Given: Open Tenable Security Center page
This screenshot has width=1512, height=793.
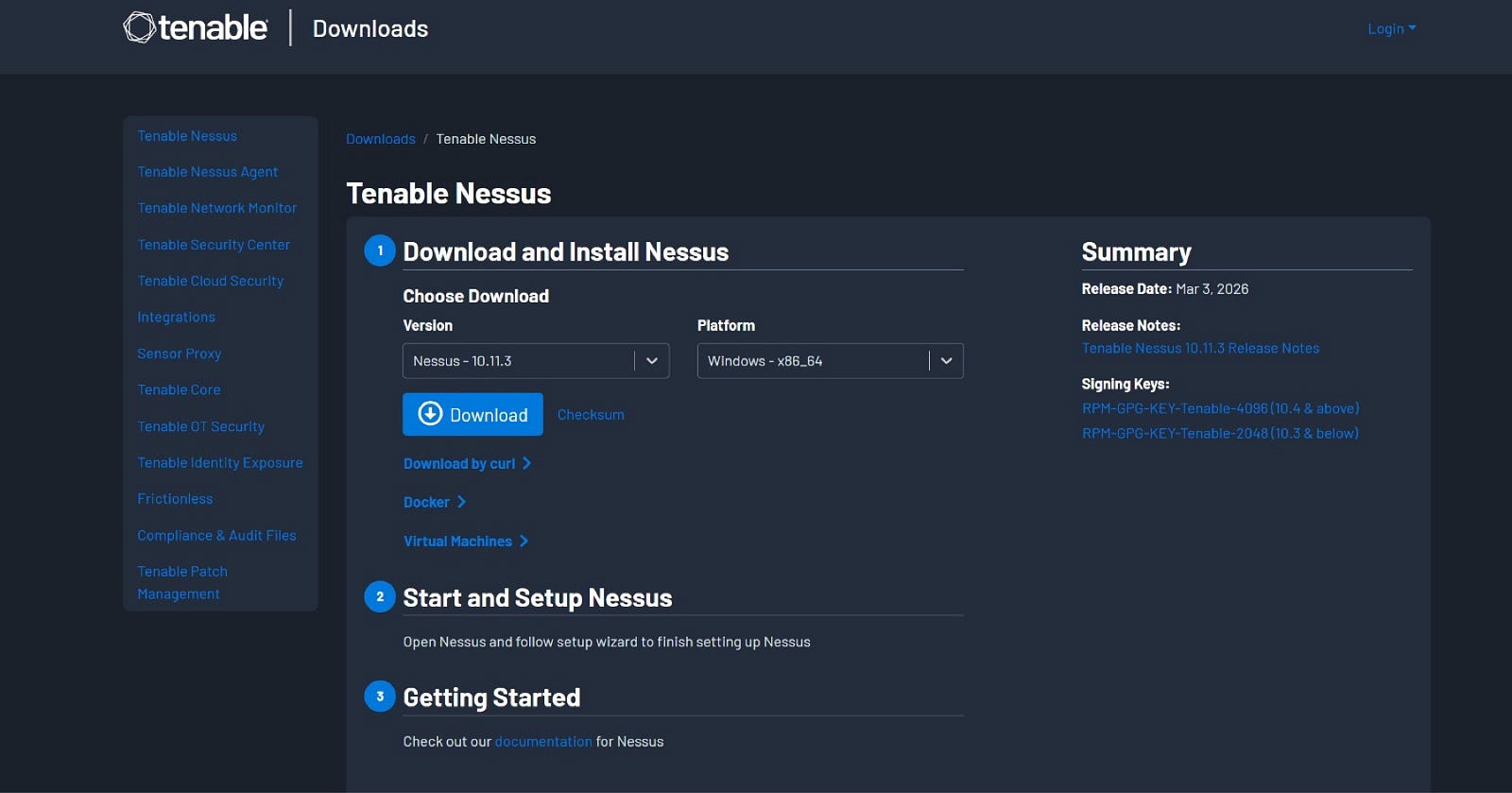Looking at the screenshot, I should tap(214, 245).
